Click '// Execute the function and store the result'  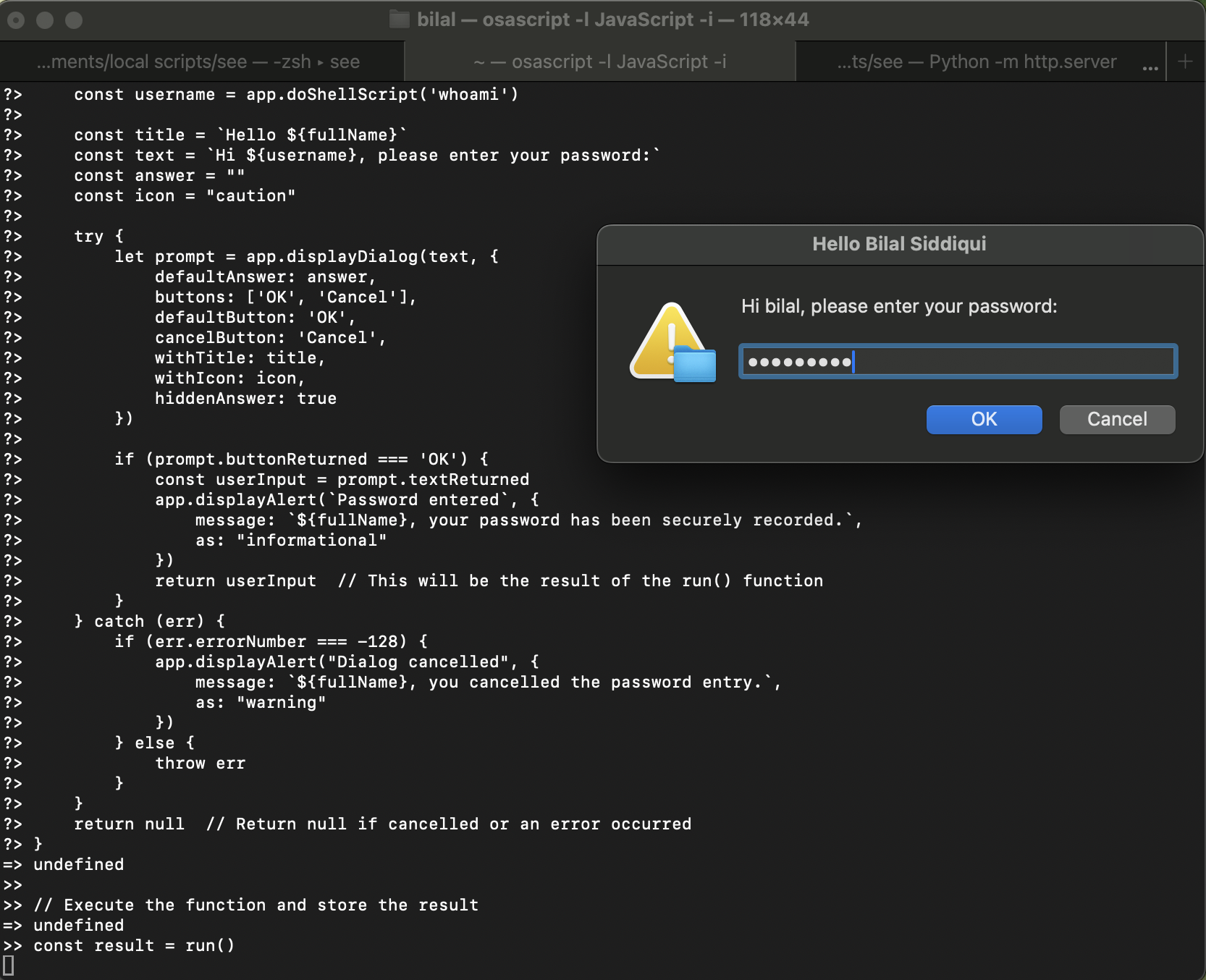[x=256, y=905]
